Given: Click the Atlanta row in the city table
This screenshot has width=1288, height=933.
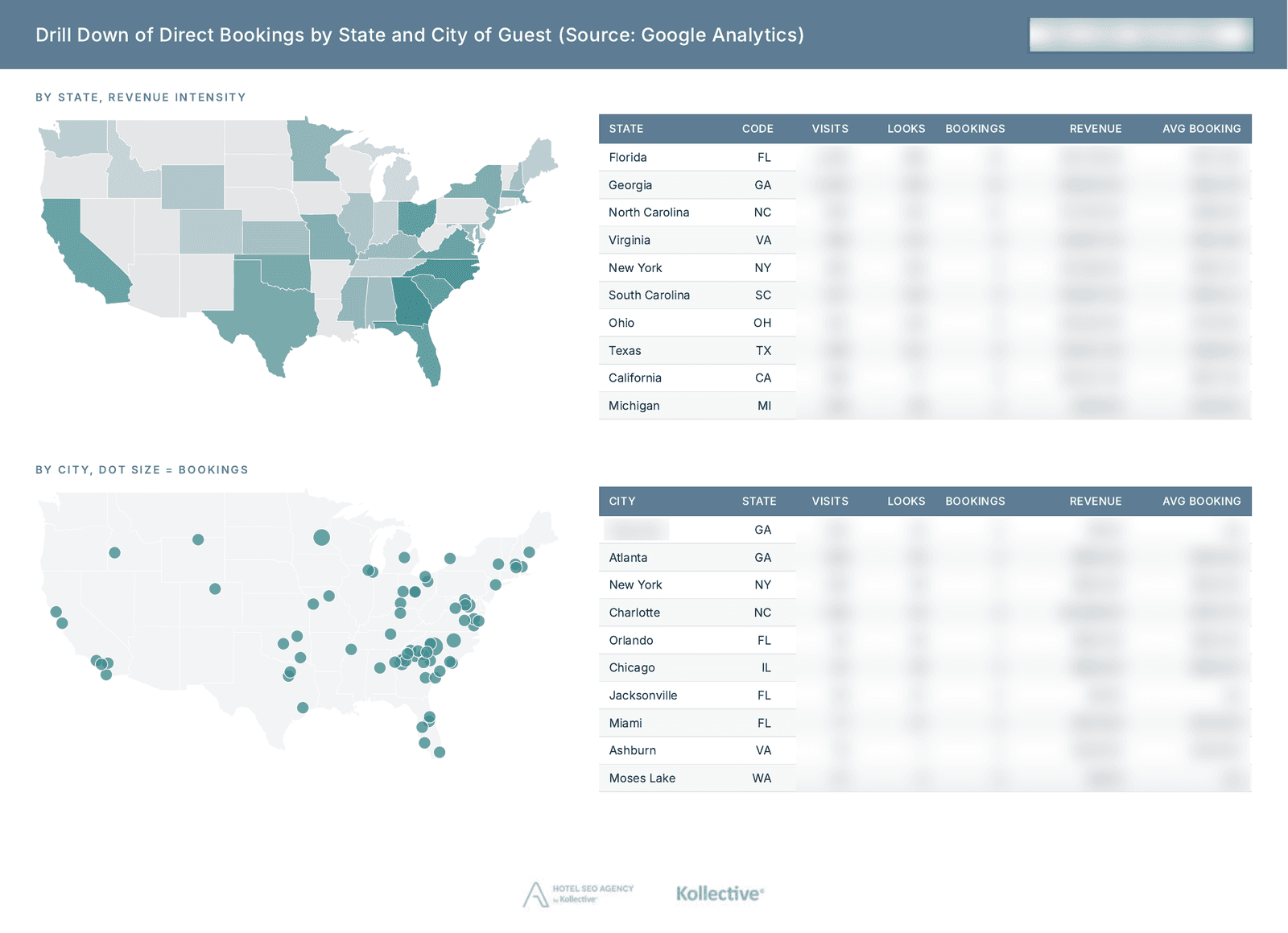Looking at the screenshot, I should click(925, 558).
